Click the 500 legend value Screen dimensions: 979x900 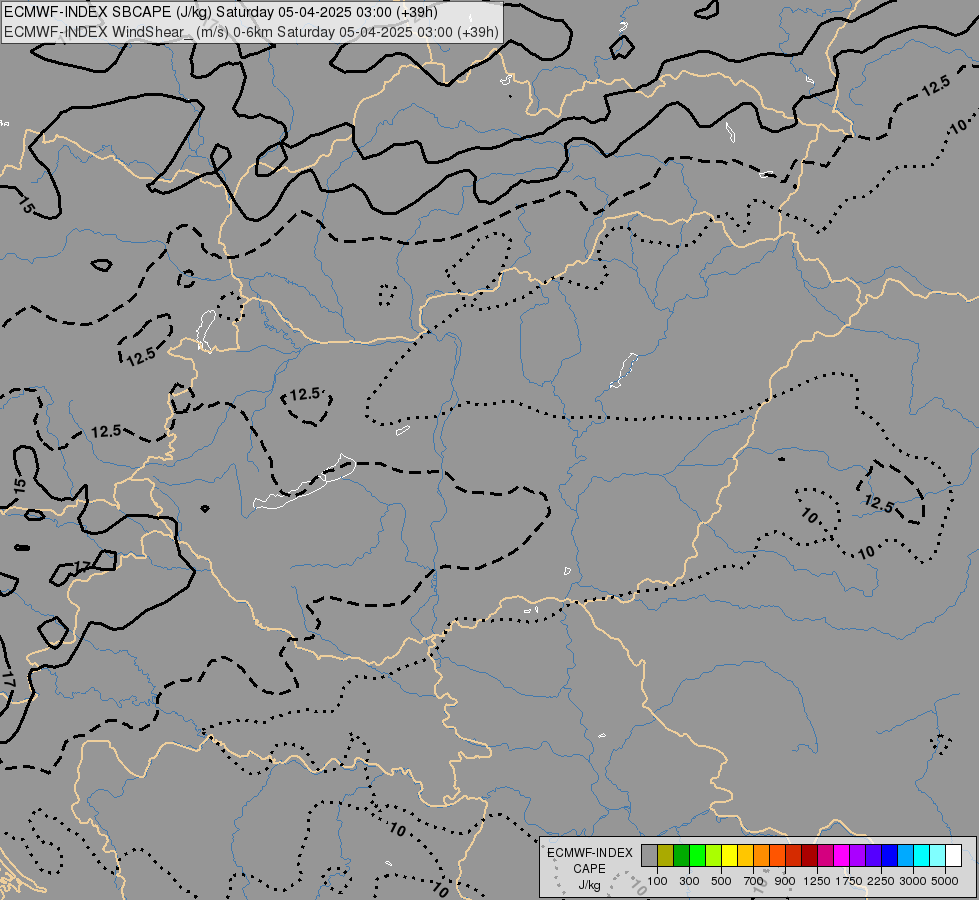pos(721,881)
